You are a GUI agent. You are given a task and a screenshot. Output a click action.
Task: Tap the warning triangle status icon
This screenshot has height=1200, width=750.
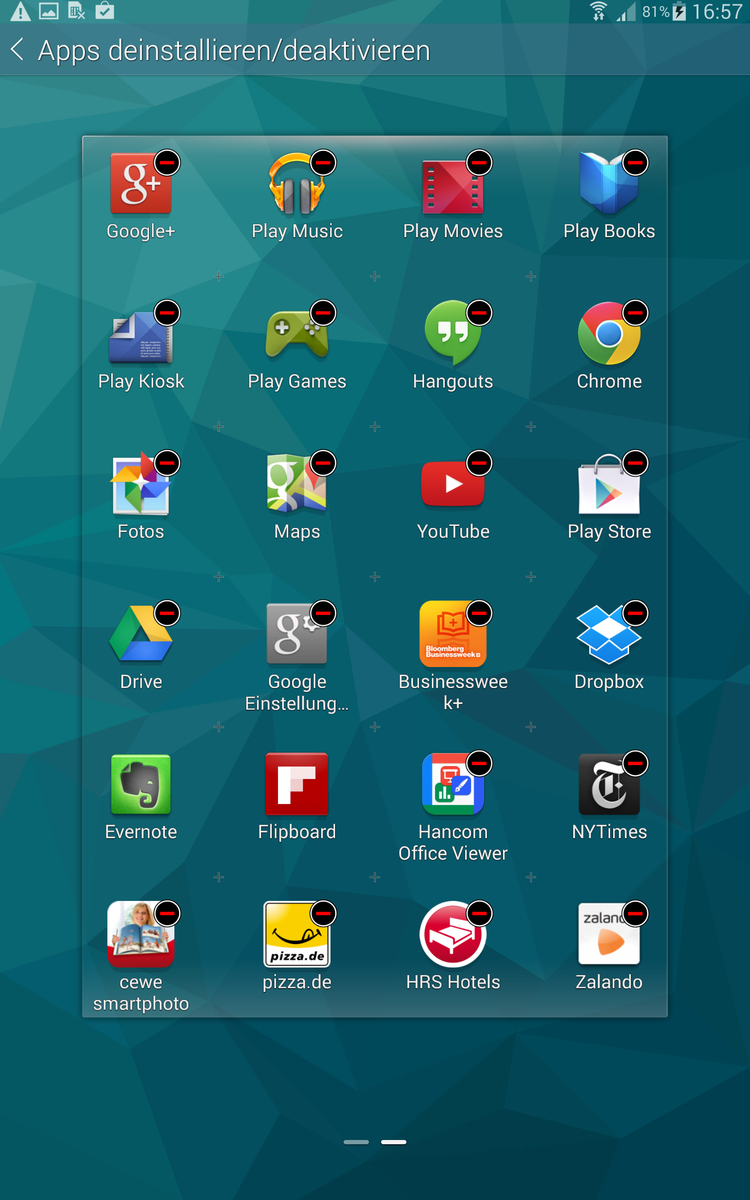(x=19, y=12)
